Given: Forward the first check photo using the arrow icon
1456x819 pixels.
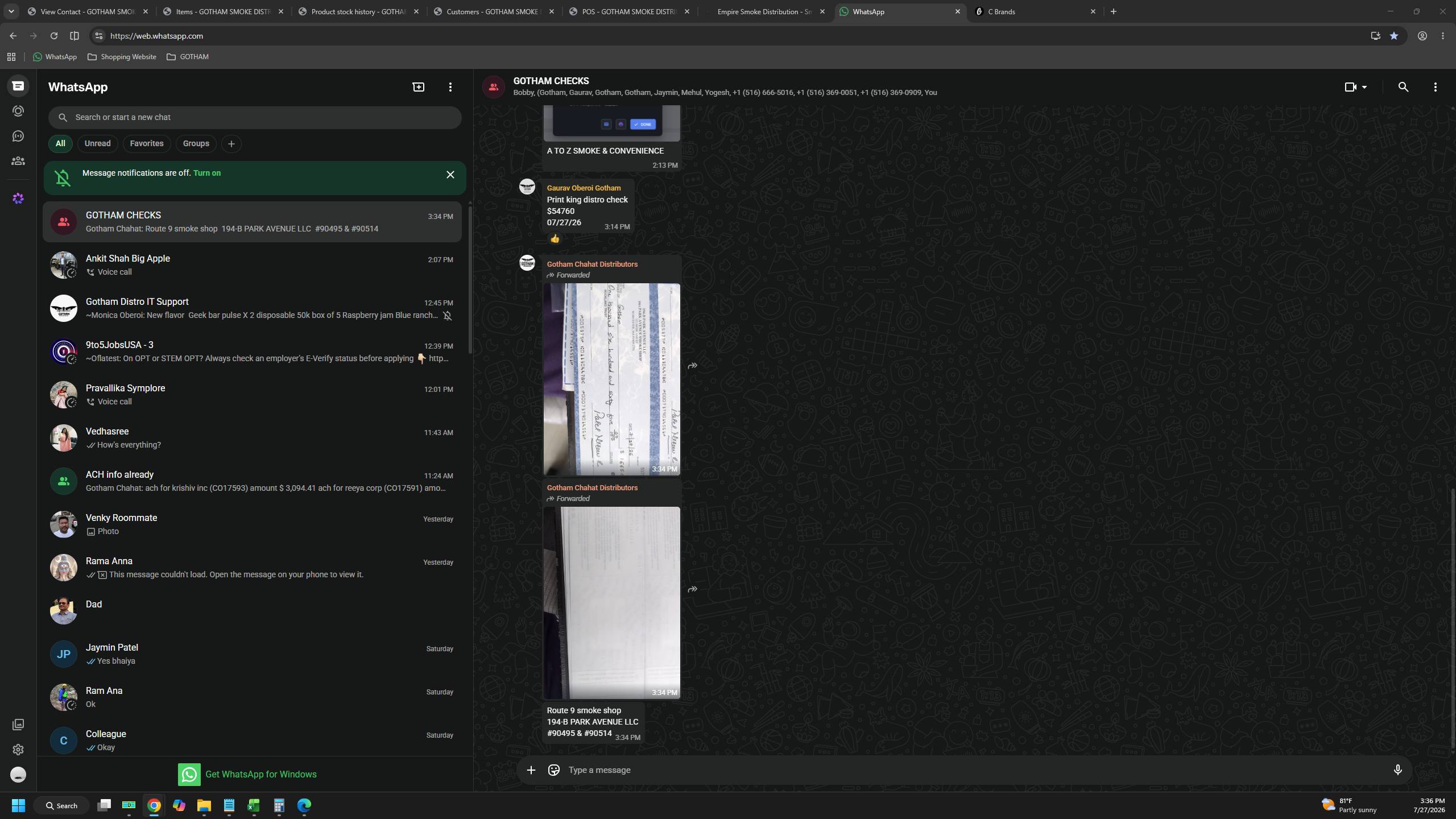Looking at the screenshot, I should click(x=692, y=366).
